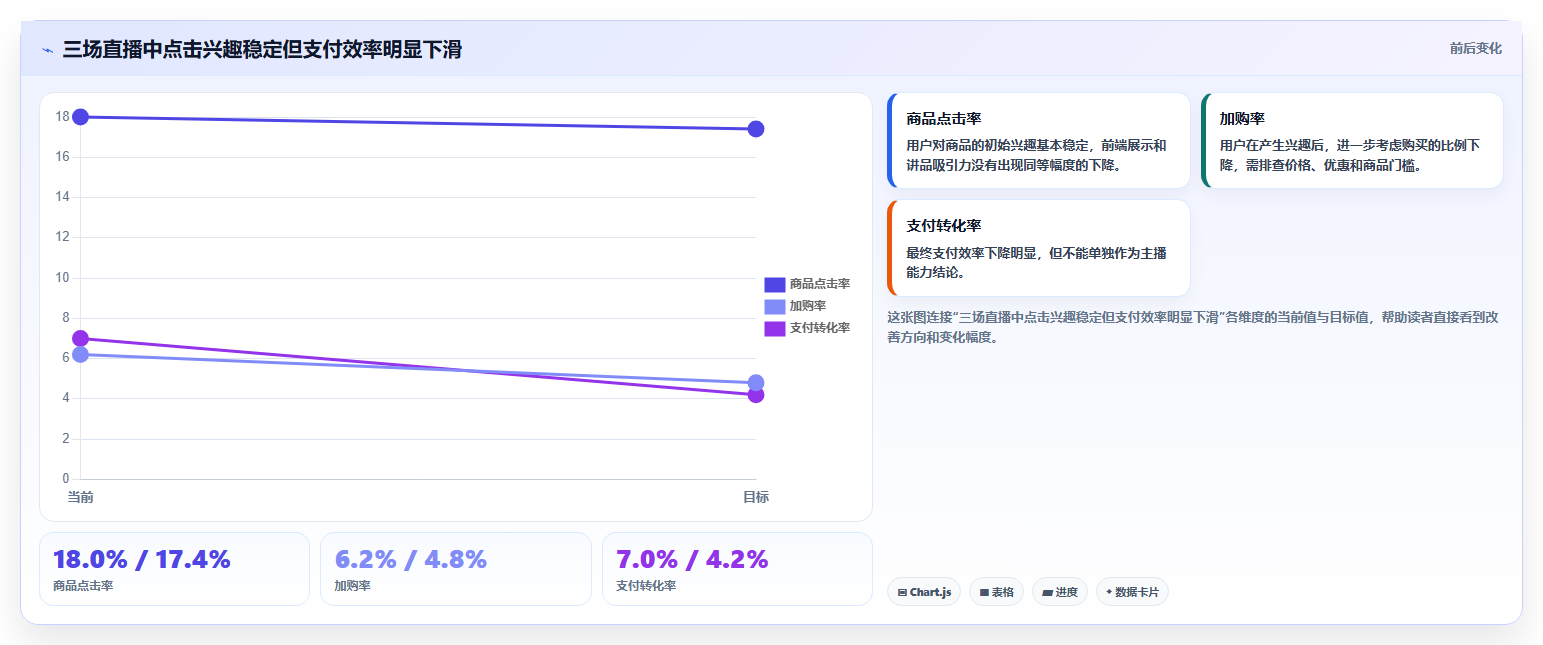Click the 前后变化 label in header
The image size is (1543, 645).
pos(1475,49)
